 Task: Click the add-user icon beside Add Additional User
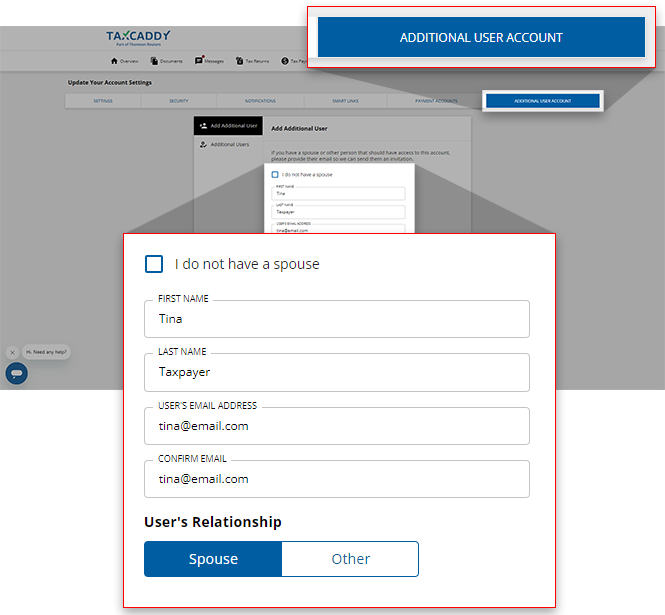[203, 126]
